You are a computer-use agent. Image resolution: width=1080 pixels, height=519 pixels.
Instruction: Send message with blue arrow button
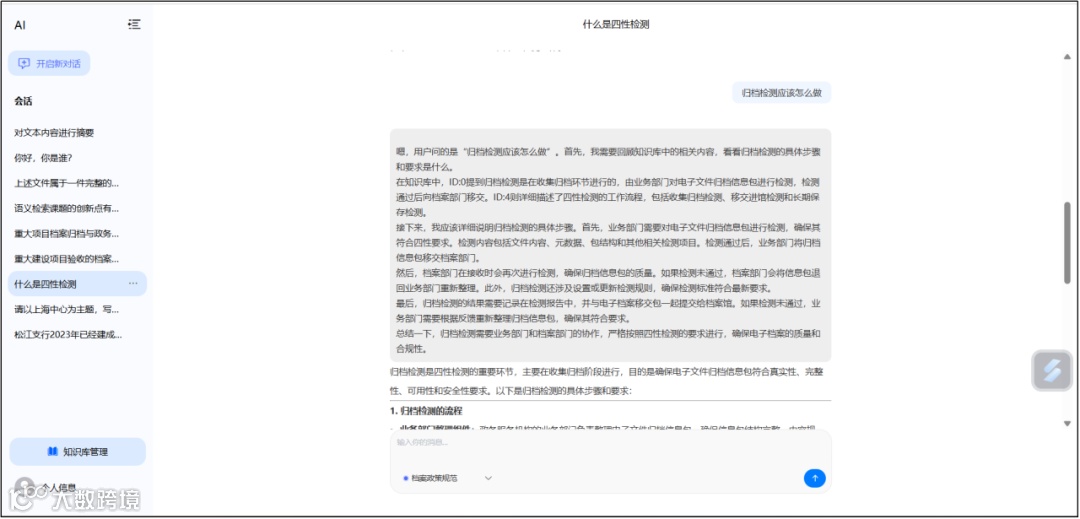(814, 478)
